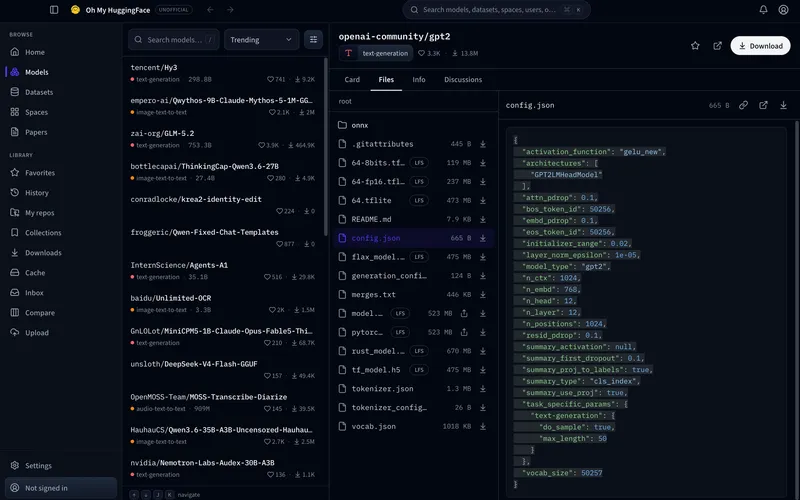Star the openai-community/gpt2 model
Image resolution: width=800 pixels, height=500 pixels.
coord(695,45)
